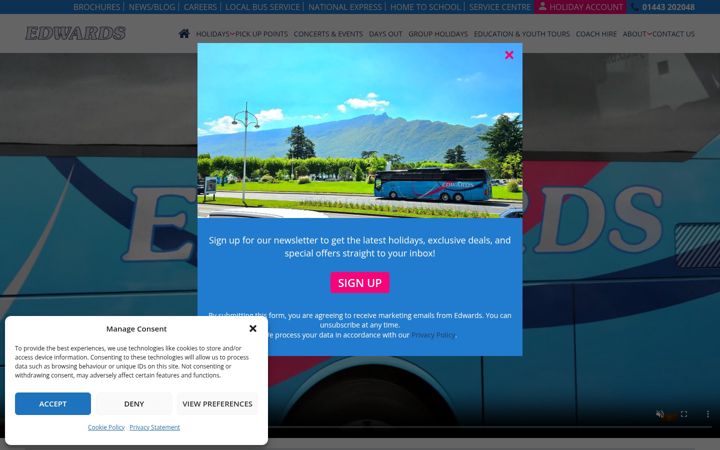Visit the Service Centre page
Image resolution: width=720 pixels, height=450 pixels.
coord(500,7)
